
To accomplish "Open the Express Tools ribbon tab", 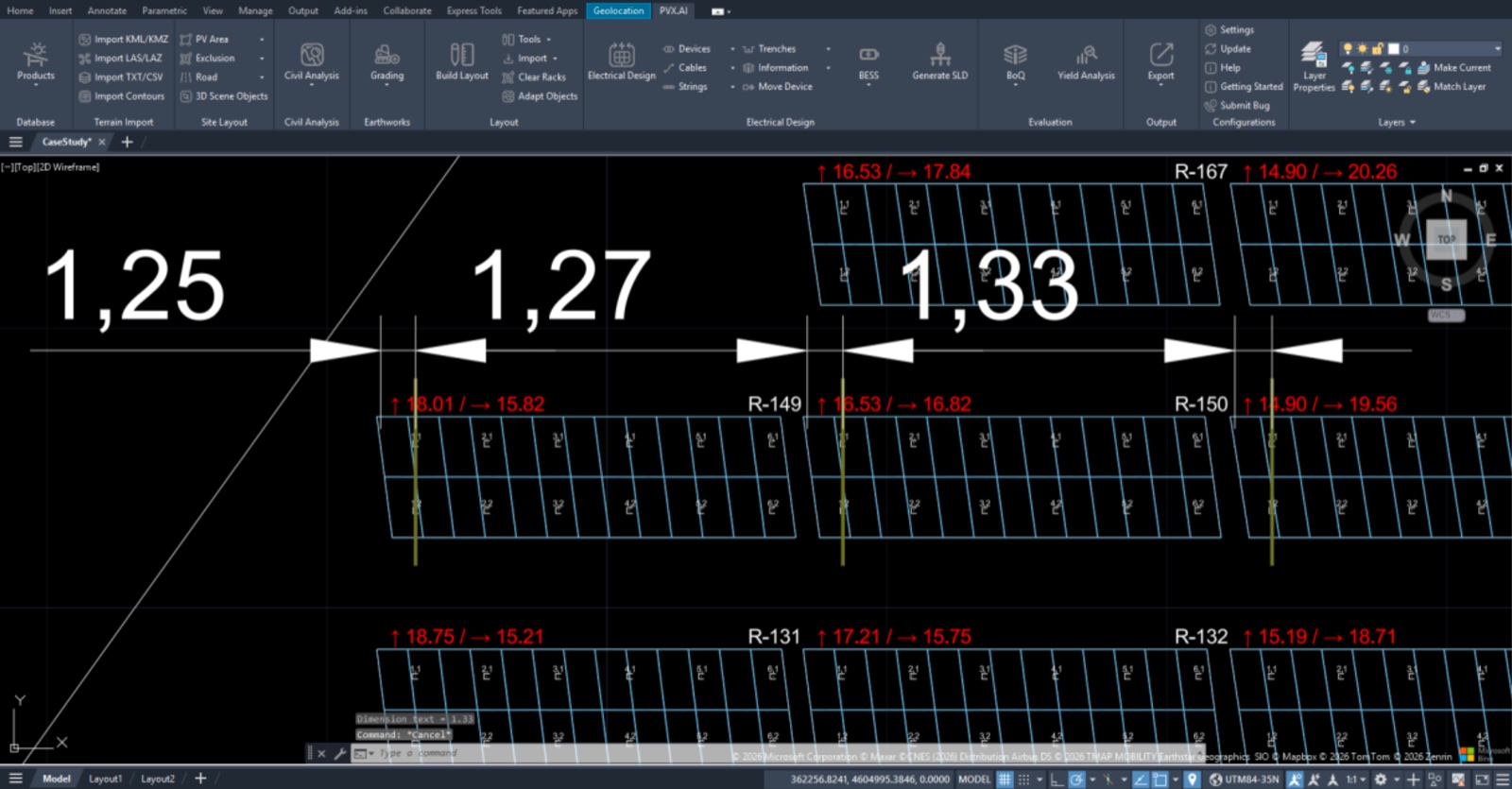I will click(x=474, y=10).
